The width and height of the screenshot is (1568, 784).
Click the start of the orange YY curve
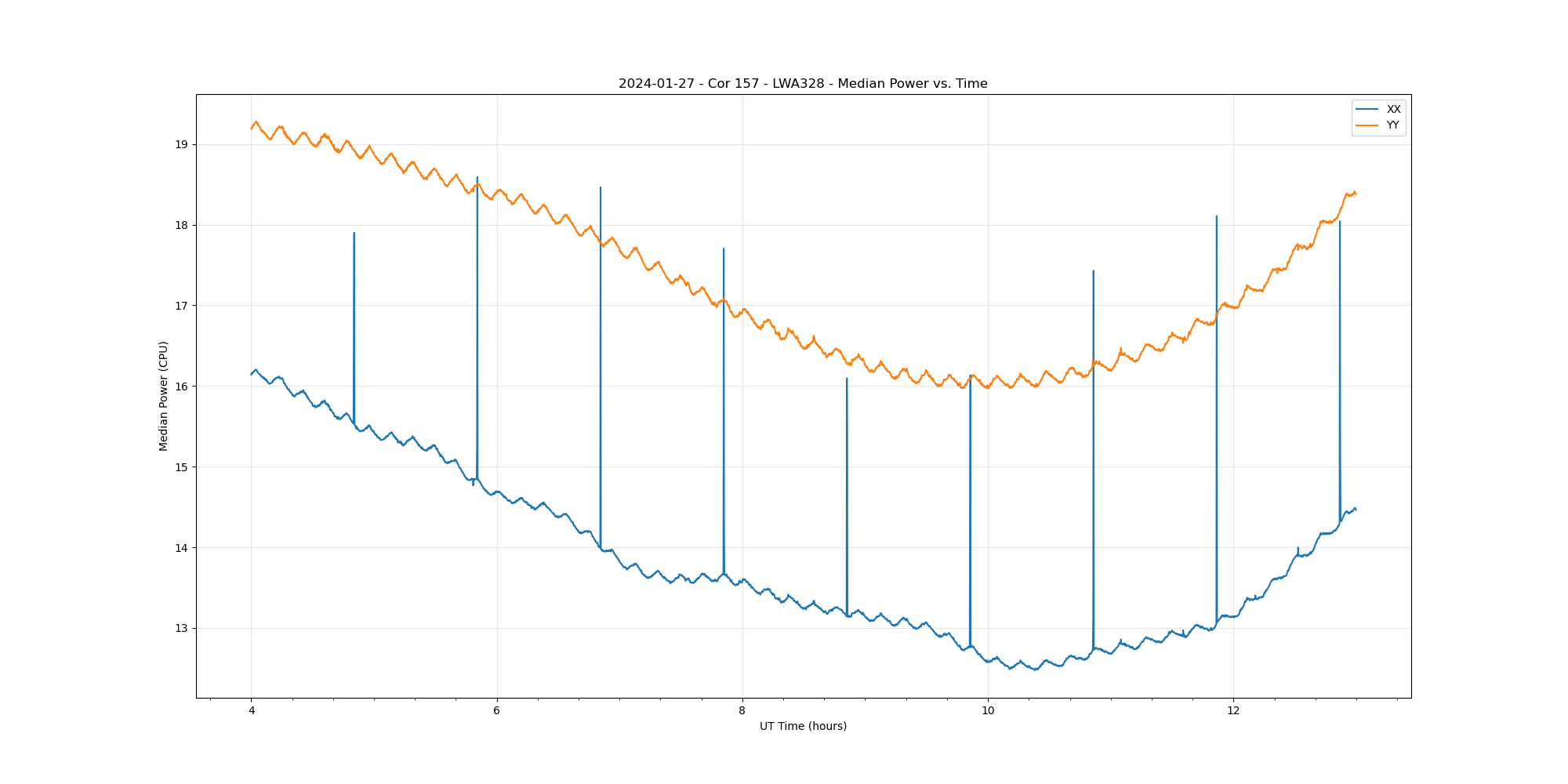251,129
